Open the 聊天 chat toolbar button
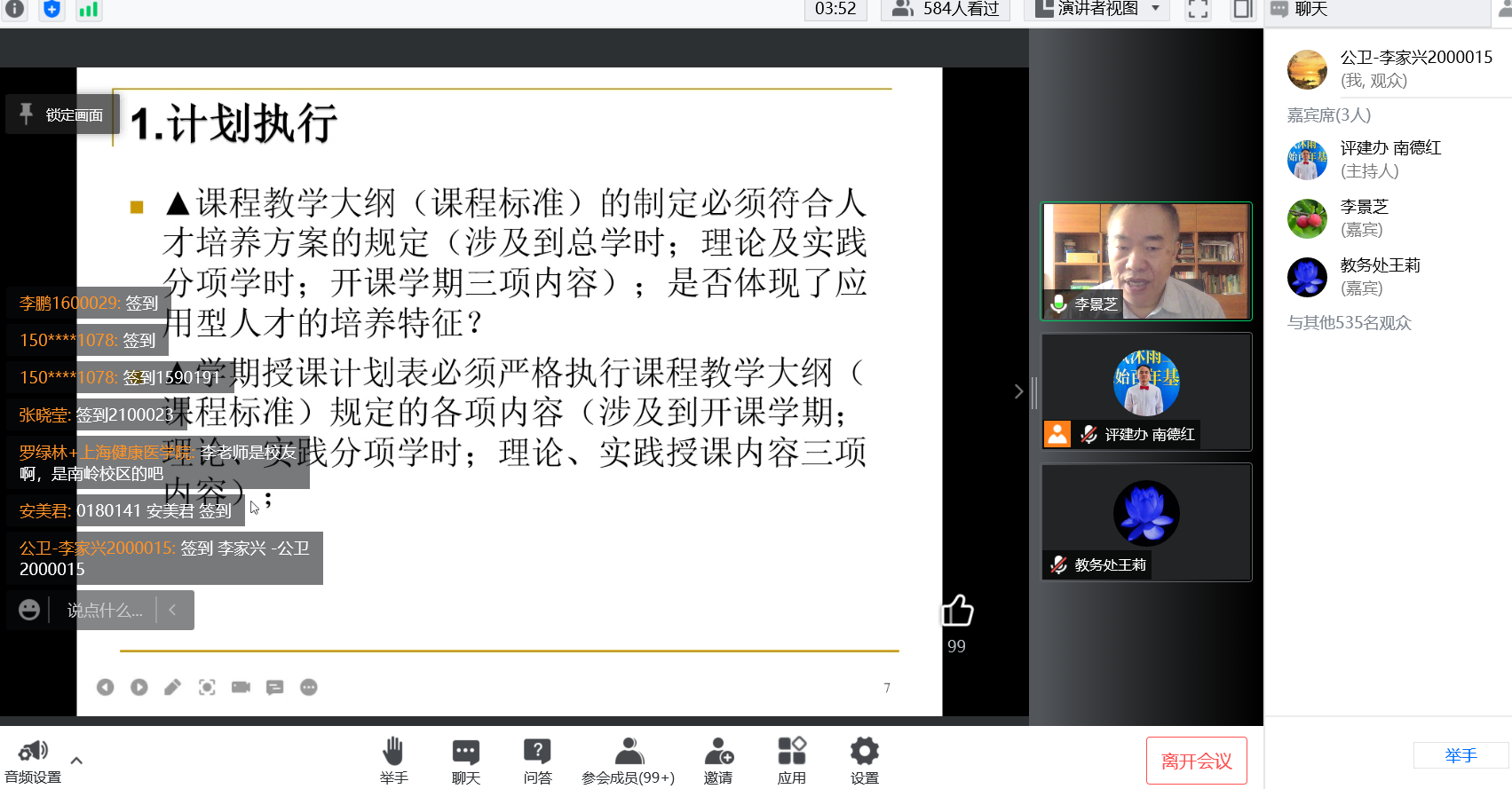 point(465,761)
